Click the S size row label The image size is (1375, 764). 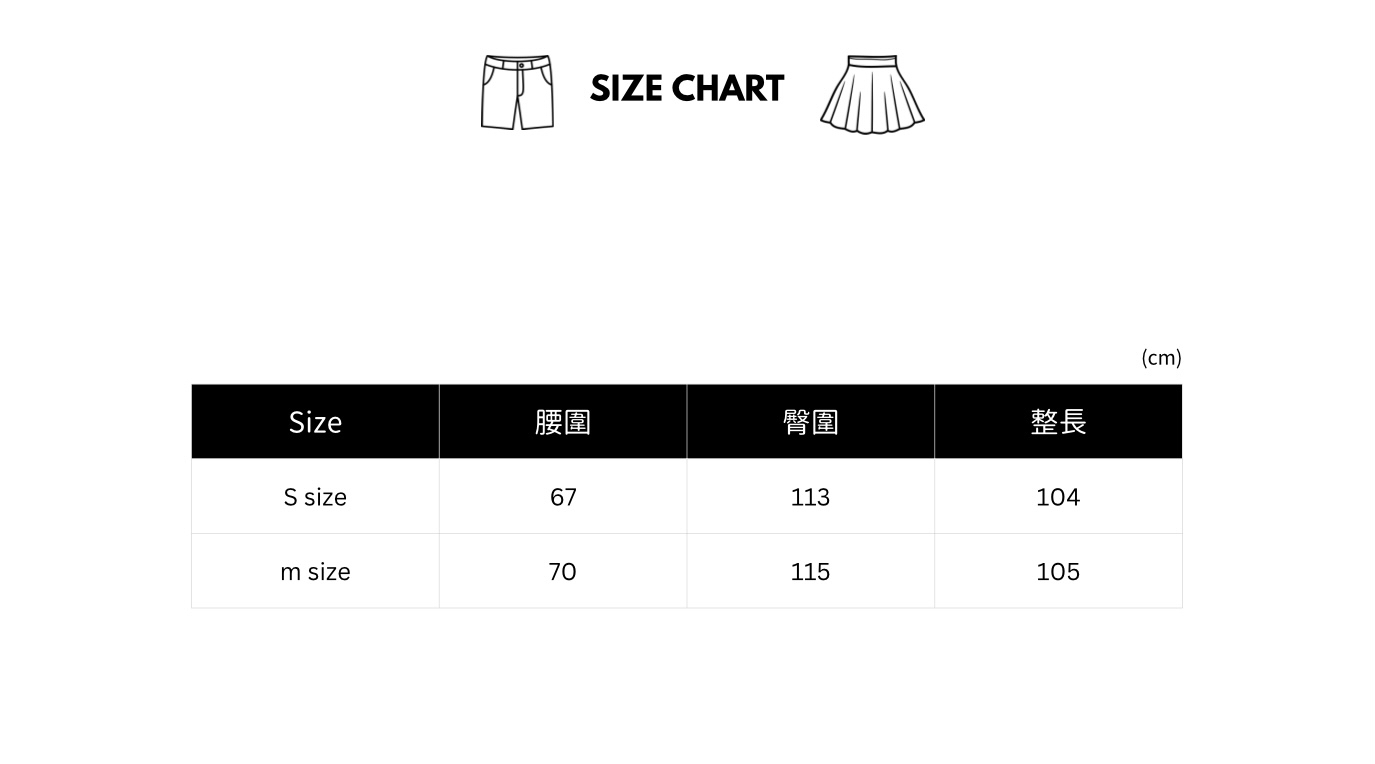315,497
